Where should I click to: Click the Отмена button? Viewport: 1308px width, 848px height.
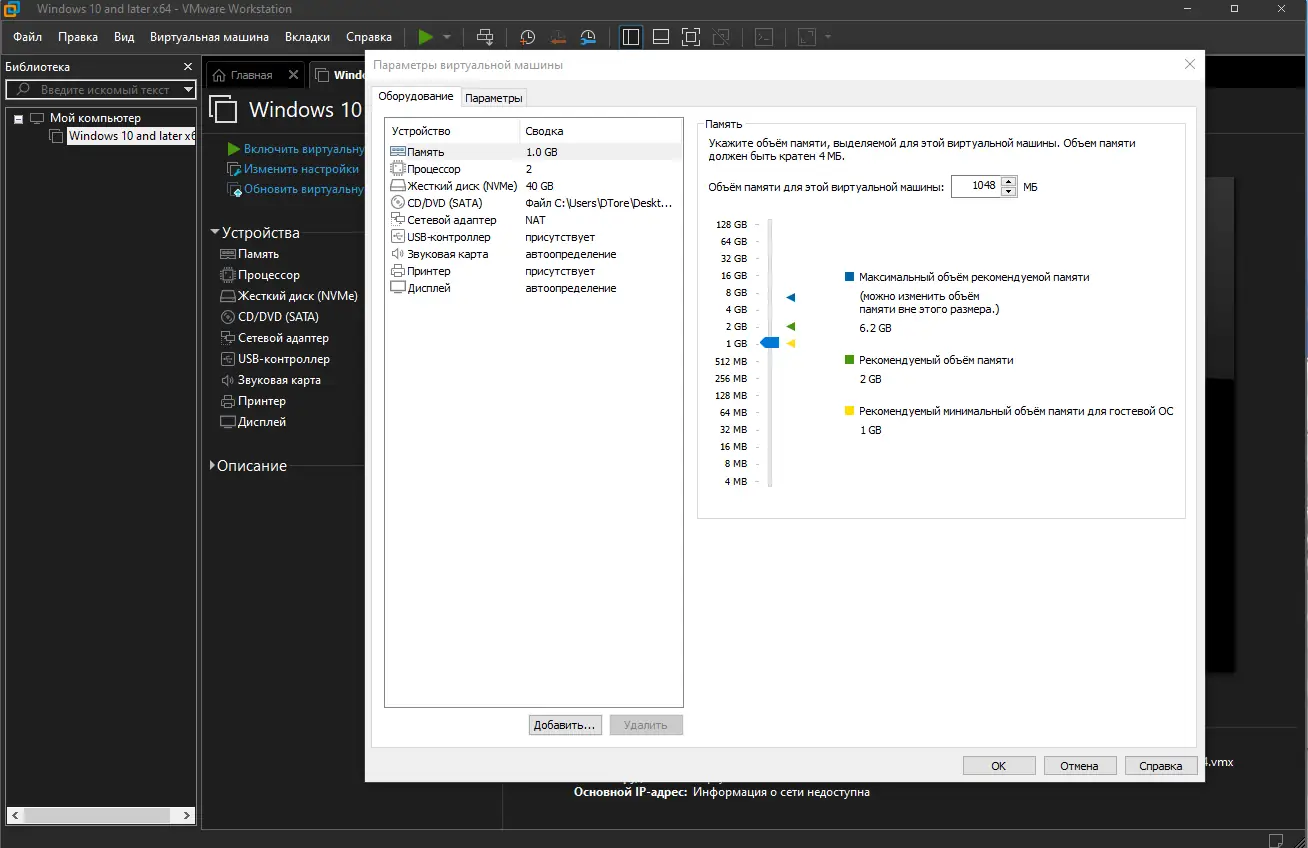pos(1080,766)
